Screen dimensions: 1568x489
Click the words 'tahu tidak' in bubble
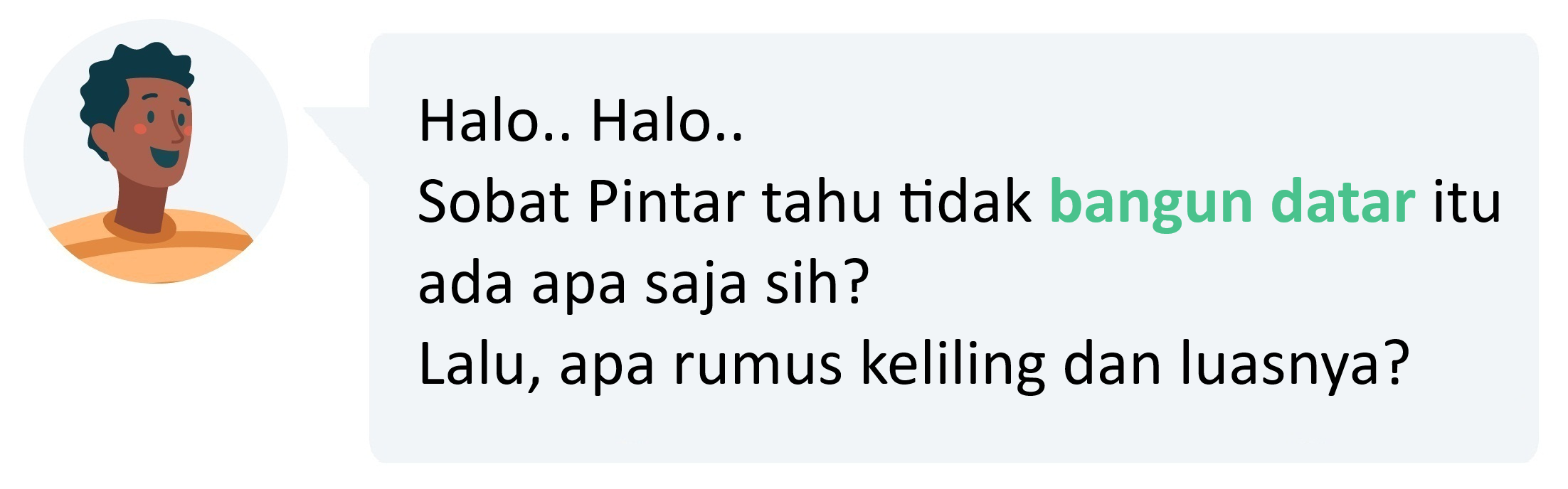[896, 202]
